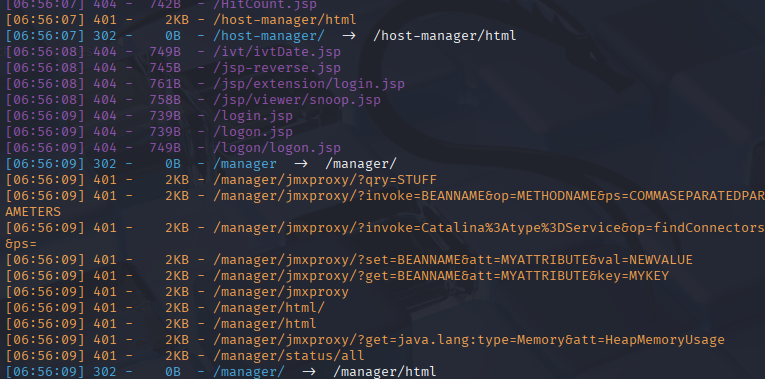Click the /manager/ redirect source on last line

(248, 372)
